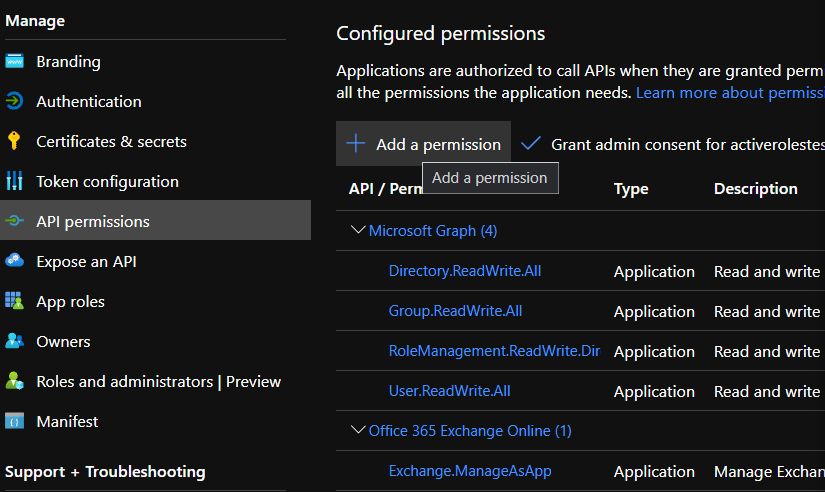Click Application type in RoleManagement.ReadWrite.Directory row
Viewport: 825px width, 492px height.
pos(654,352)
